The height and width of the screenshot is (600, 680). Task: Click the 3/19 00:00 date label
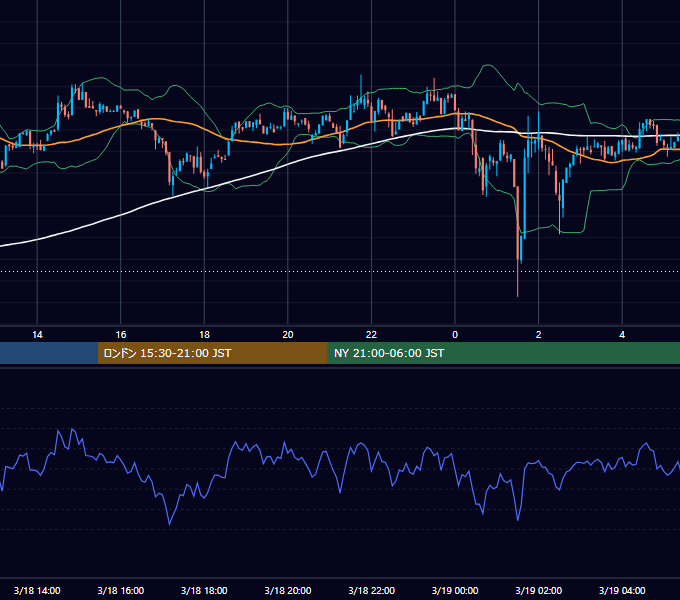point(455,590)
